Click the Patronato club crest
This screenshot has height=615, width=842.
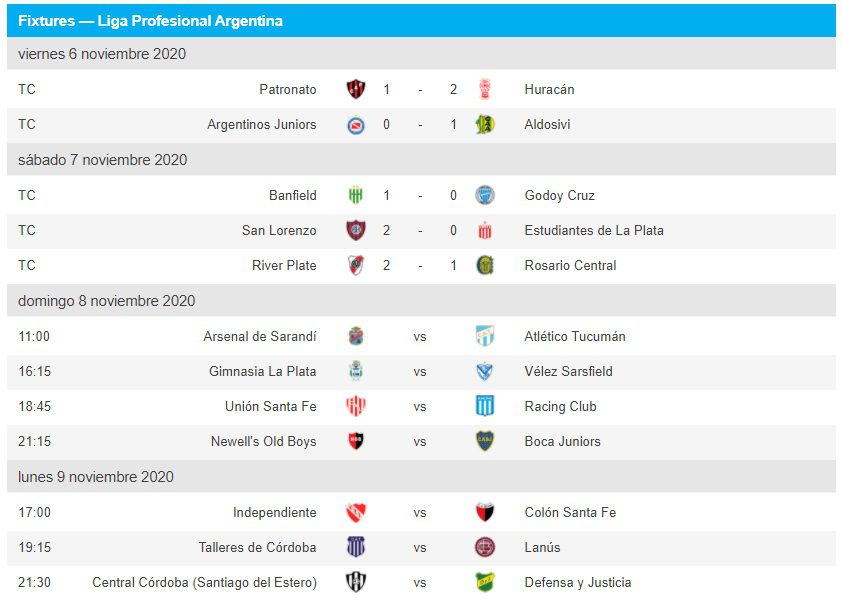point(355,90)
